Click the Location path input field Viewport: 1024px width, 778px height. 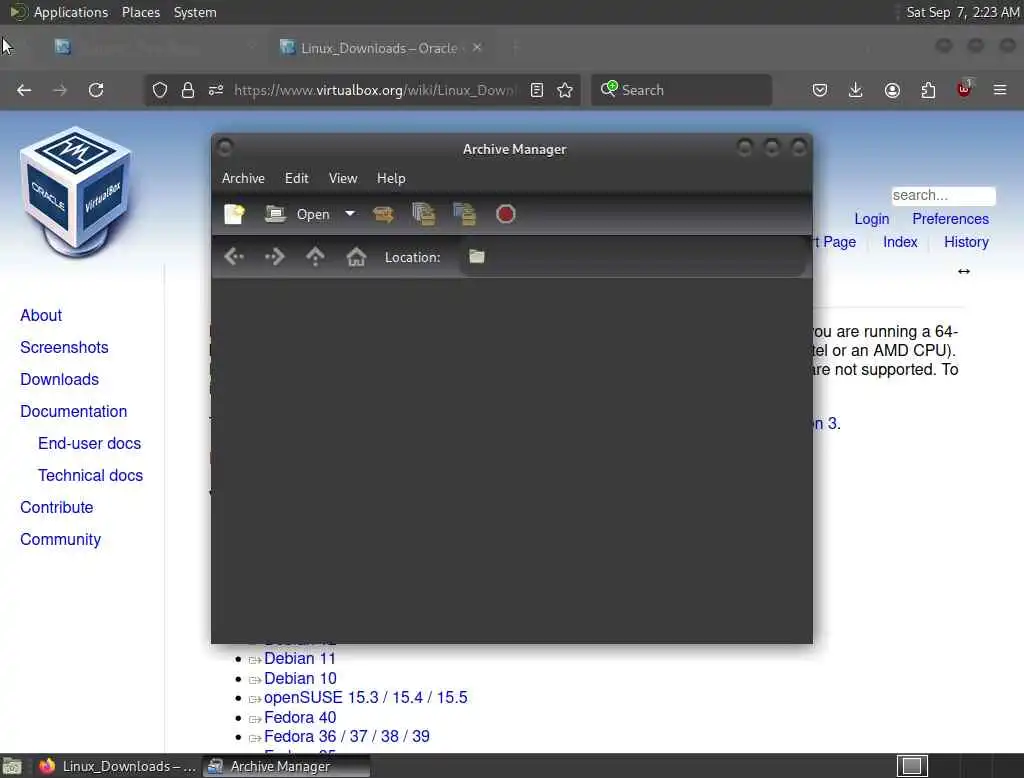click(632, 257)
